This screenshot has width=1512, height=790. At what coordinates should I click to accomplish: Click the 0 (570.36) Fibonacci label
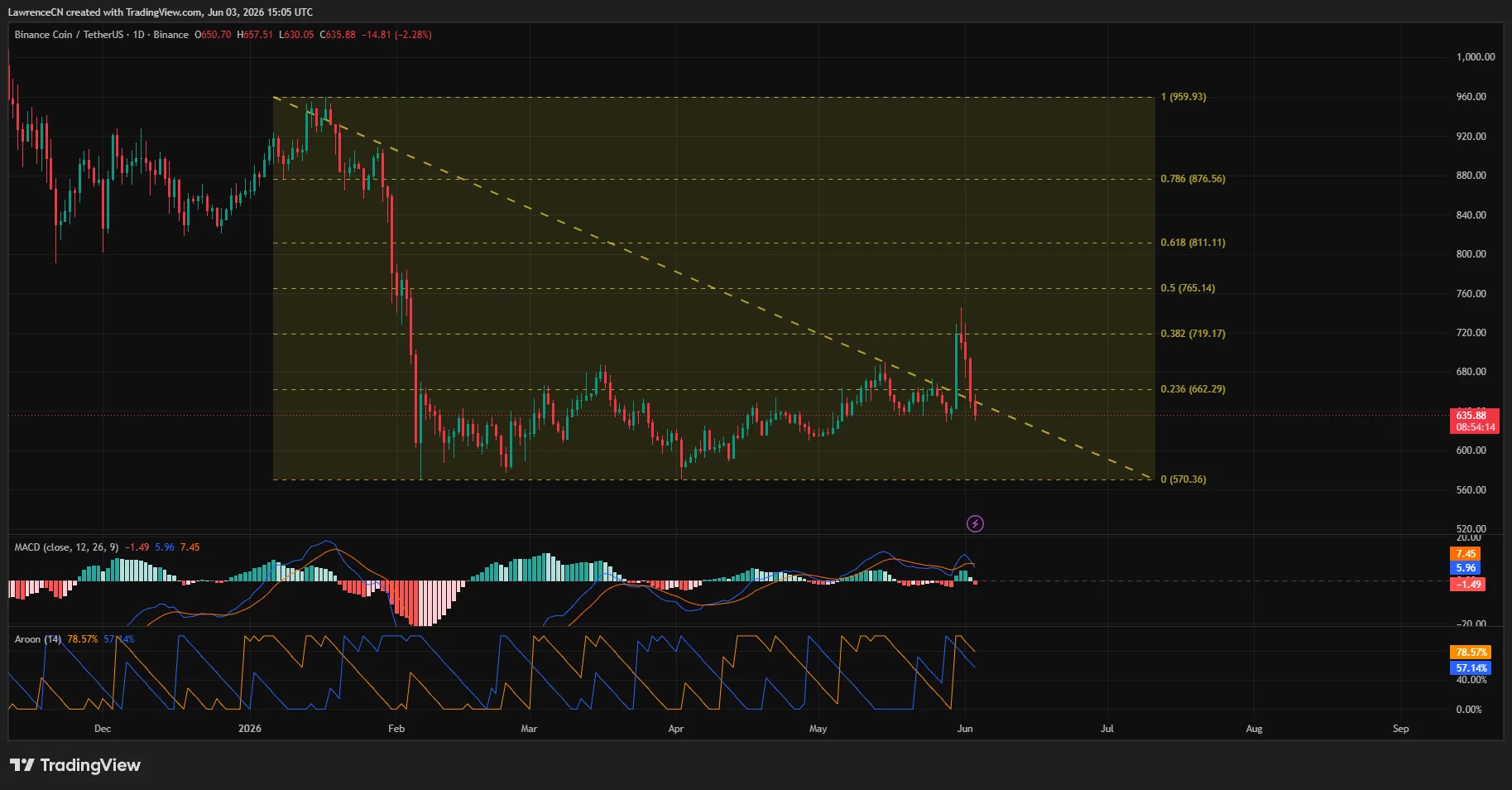1183,479
